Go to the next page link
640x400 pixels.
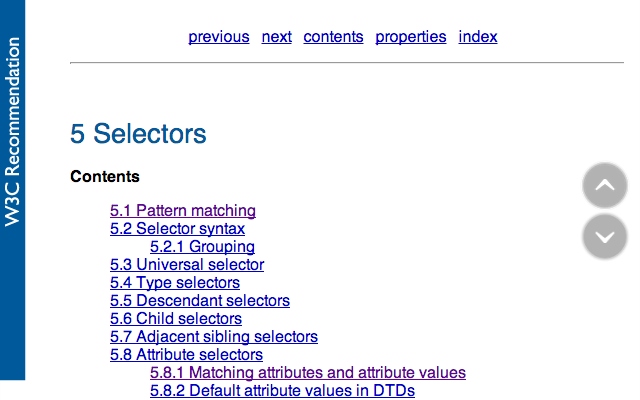click(277, 37)
